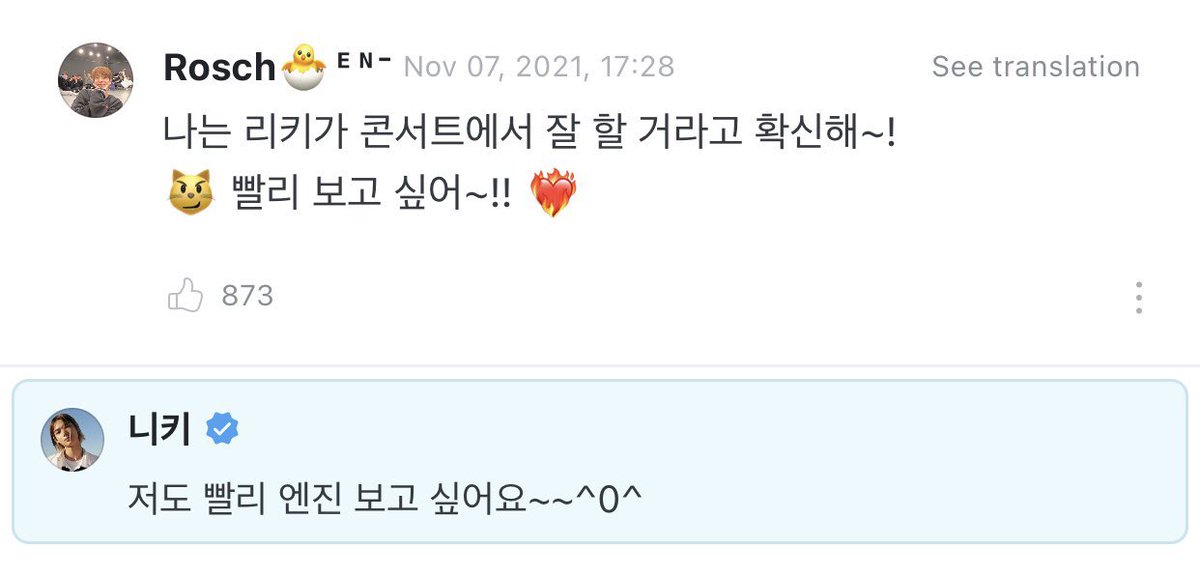The width and height of the screenshot is (1200, 577).
Task: Click See translation link
Action: point(1035,67)
